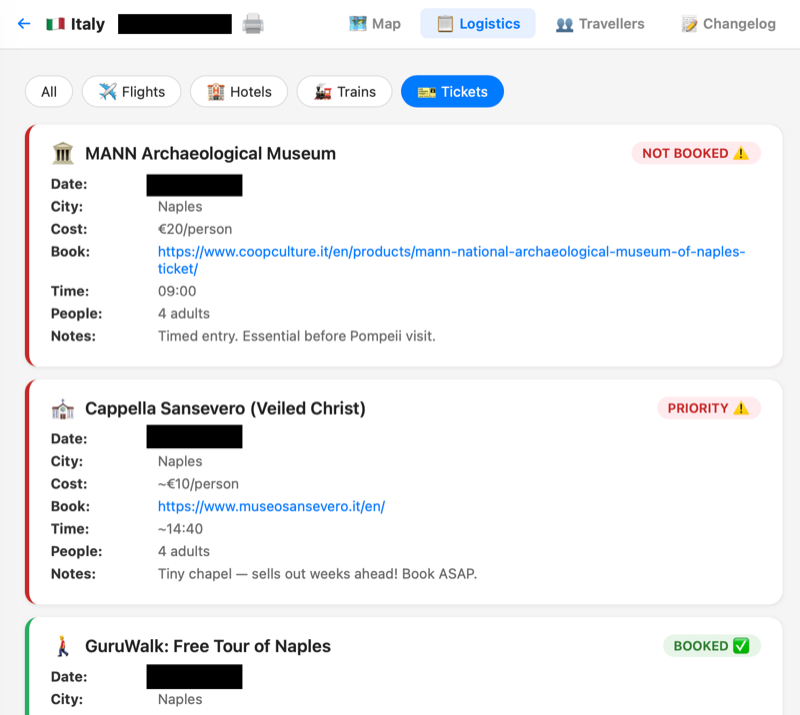Viewport: 800px width, 715px height.
Task: Click the airplane icon on the Flights filter
Action: coord(104,91)
